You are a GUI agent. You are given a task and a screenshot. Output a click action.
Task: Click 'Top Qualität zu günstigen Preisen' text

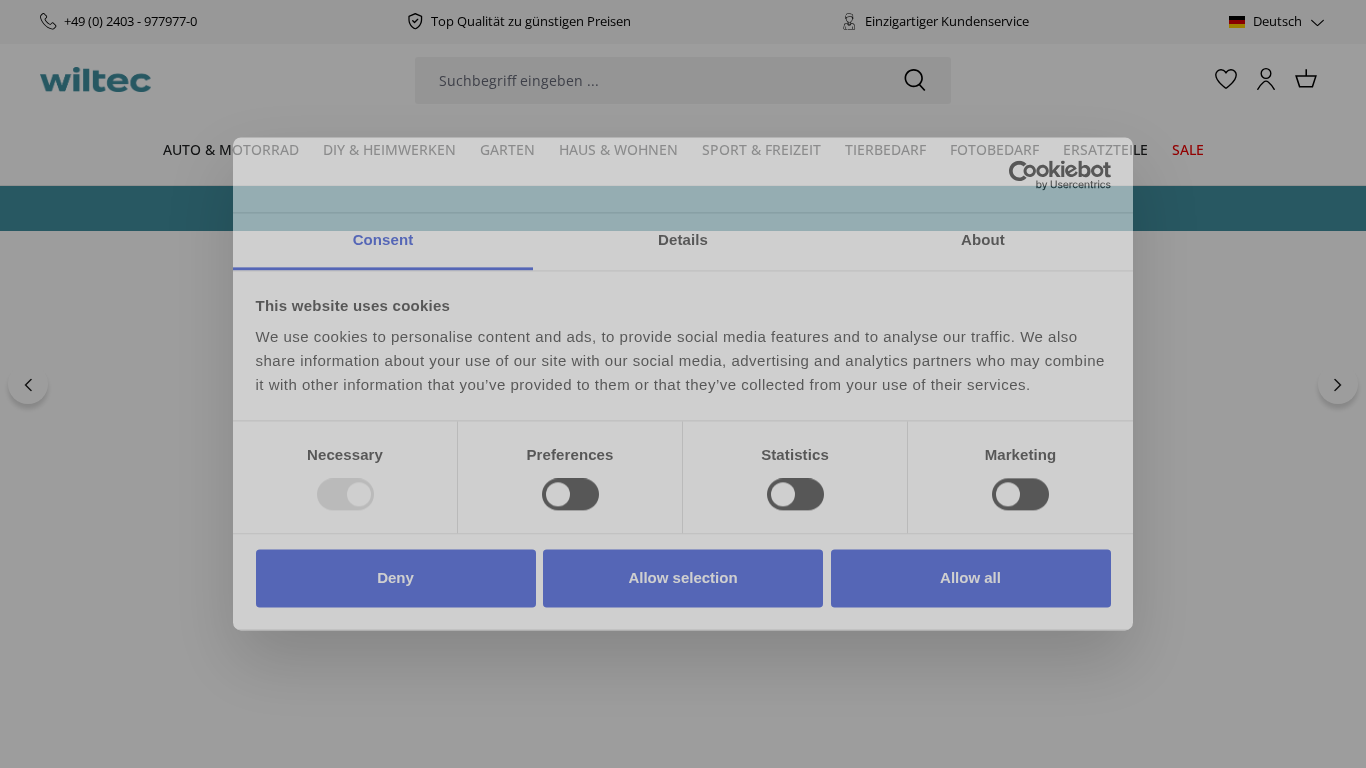tap(531, 21)
